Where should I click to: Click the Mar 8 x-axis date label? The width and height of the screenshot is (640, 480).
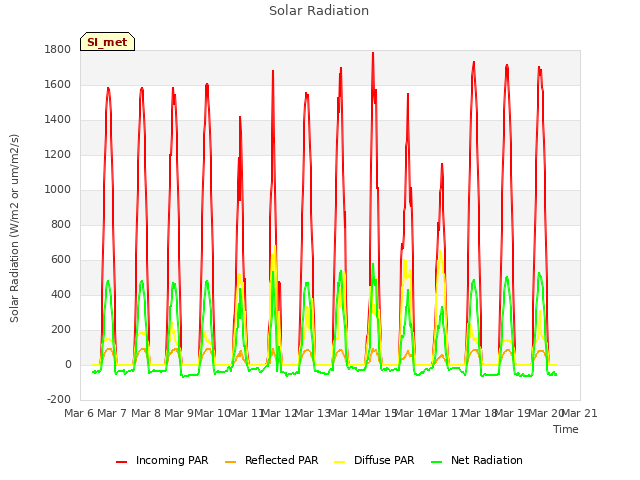[x=146, y=413]
